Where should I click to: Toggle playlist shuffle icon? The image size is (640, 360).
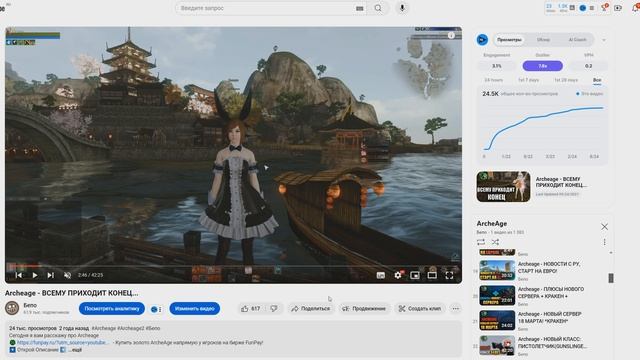pos(495,242)
